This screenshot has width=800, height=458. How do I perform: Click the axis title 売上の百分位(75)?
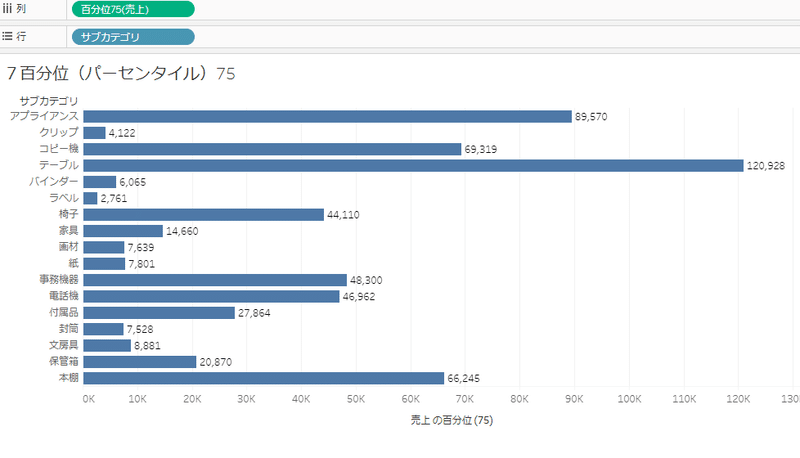tap(452, 420)
